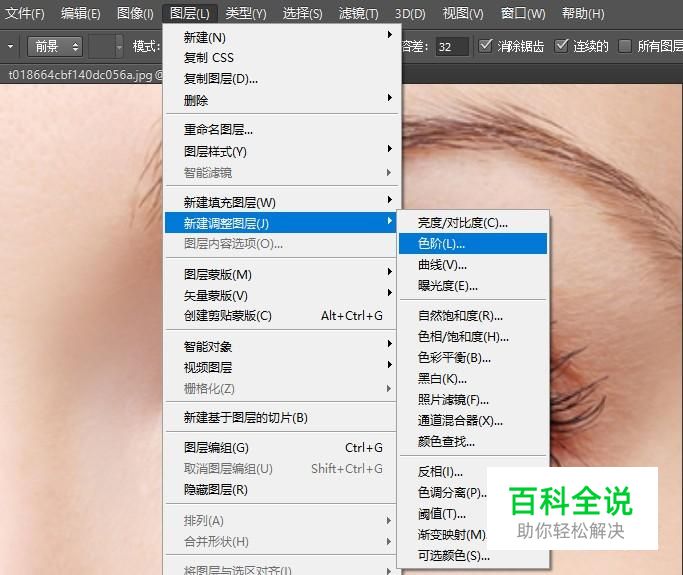This screenshot has height=575, width=683.
Task: Choose 隐藏图层(R) menu item
Action: pyautogui.click(x=281, y=489)
